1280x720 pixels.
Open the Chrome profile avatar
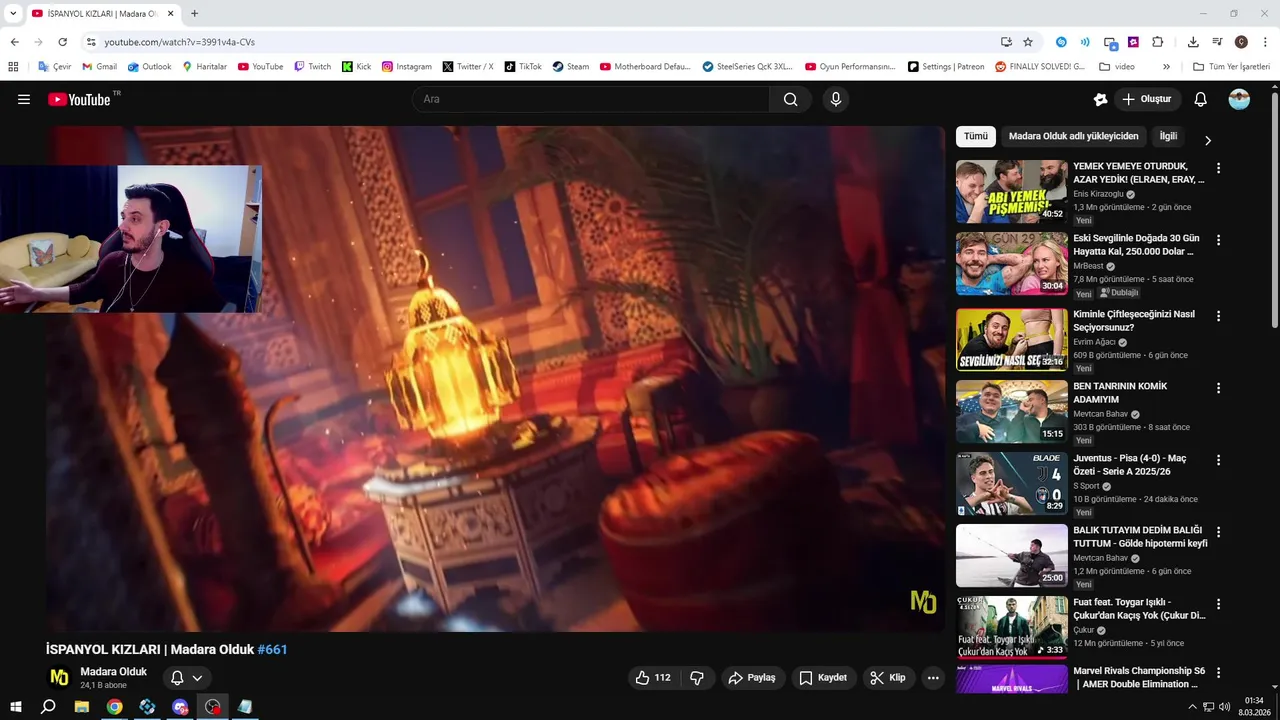1241,42
